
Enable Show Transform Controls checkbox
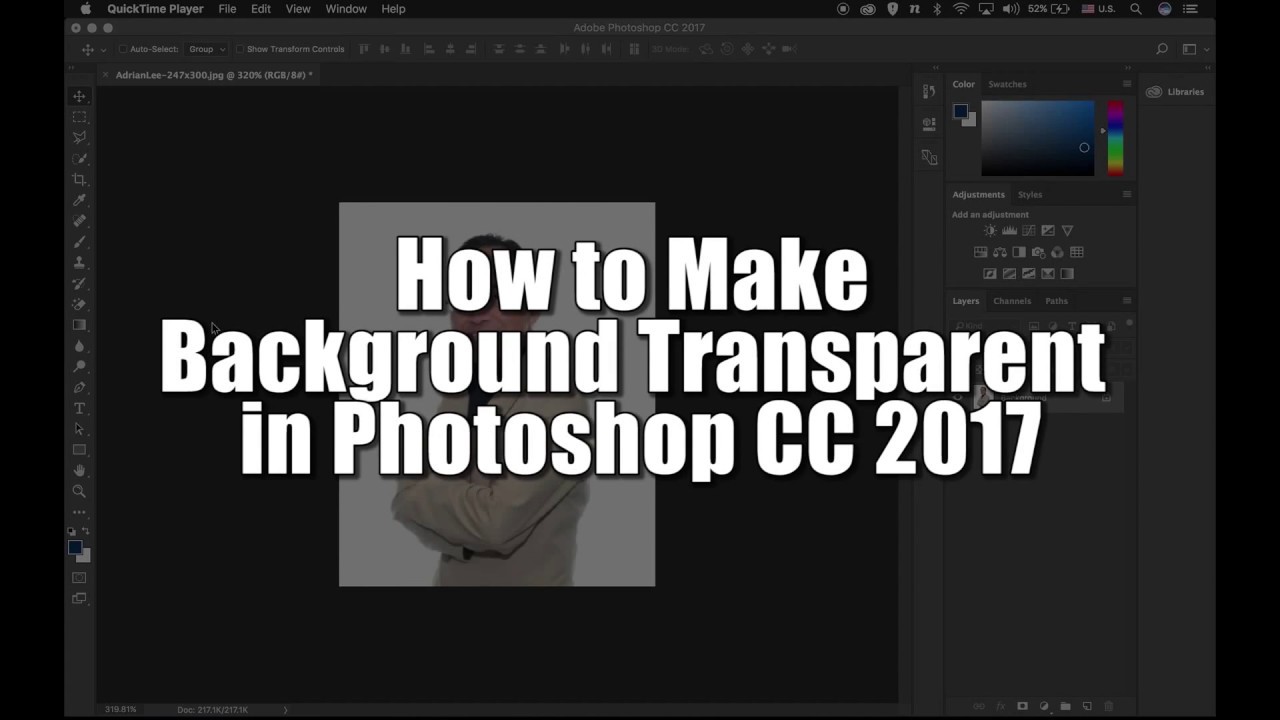coord(240,49)
